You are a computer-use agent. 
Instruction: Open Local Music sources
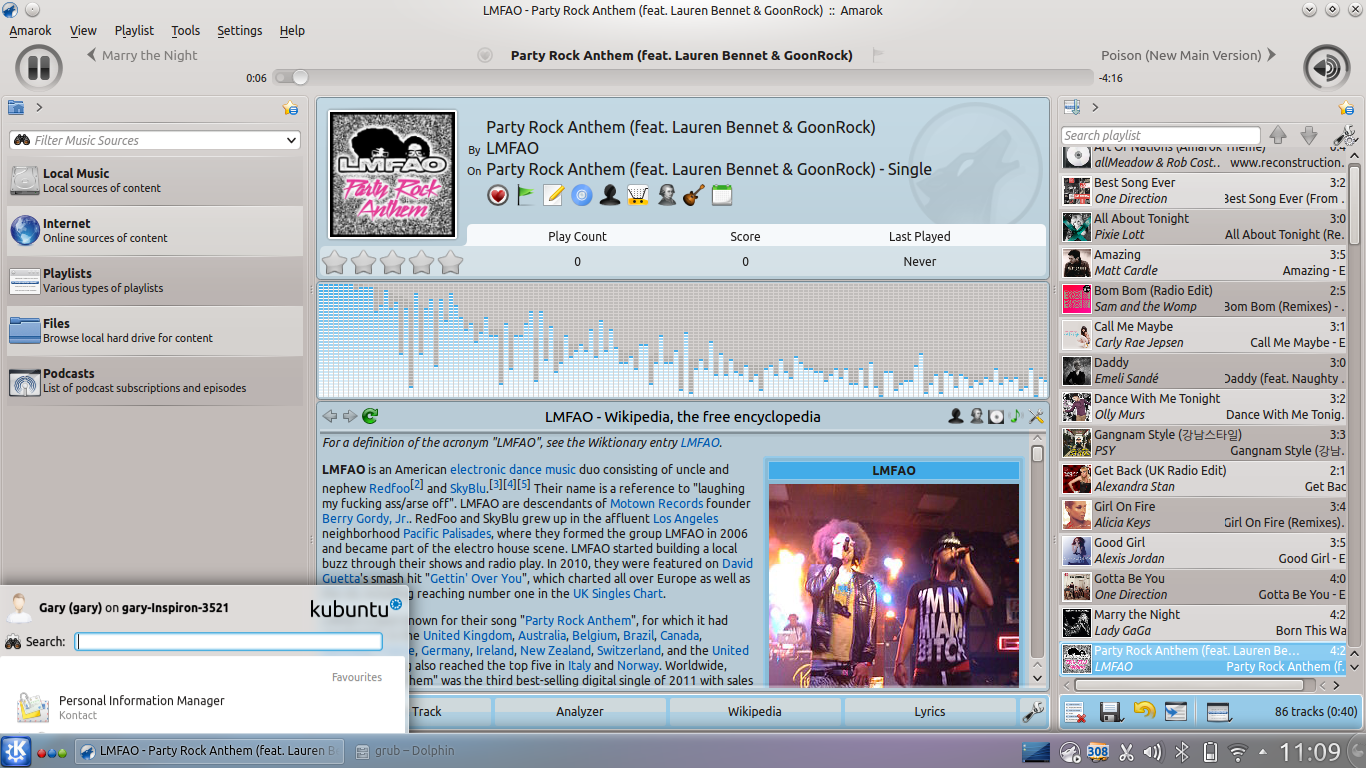tap(155, 180)
